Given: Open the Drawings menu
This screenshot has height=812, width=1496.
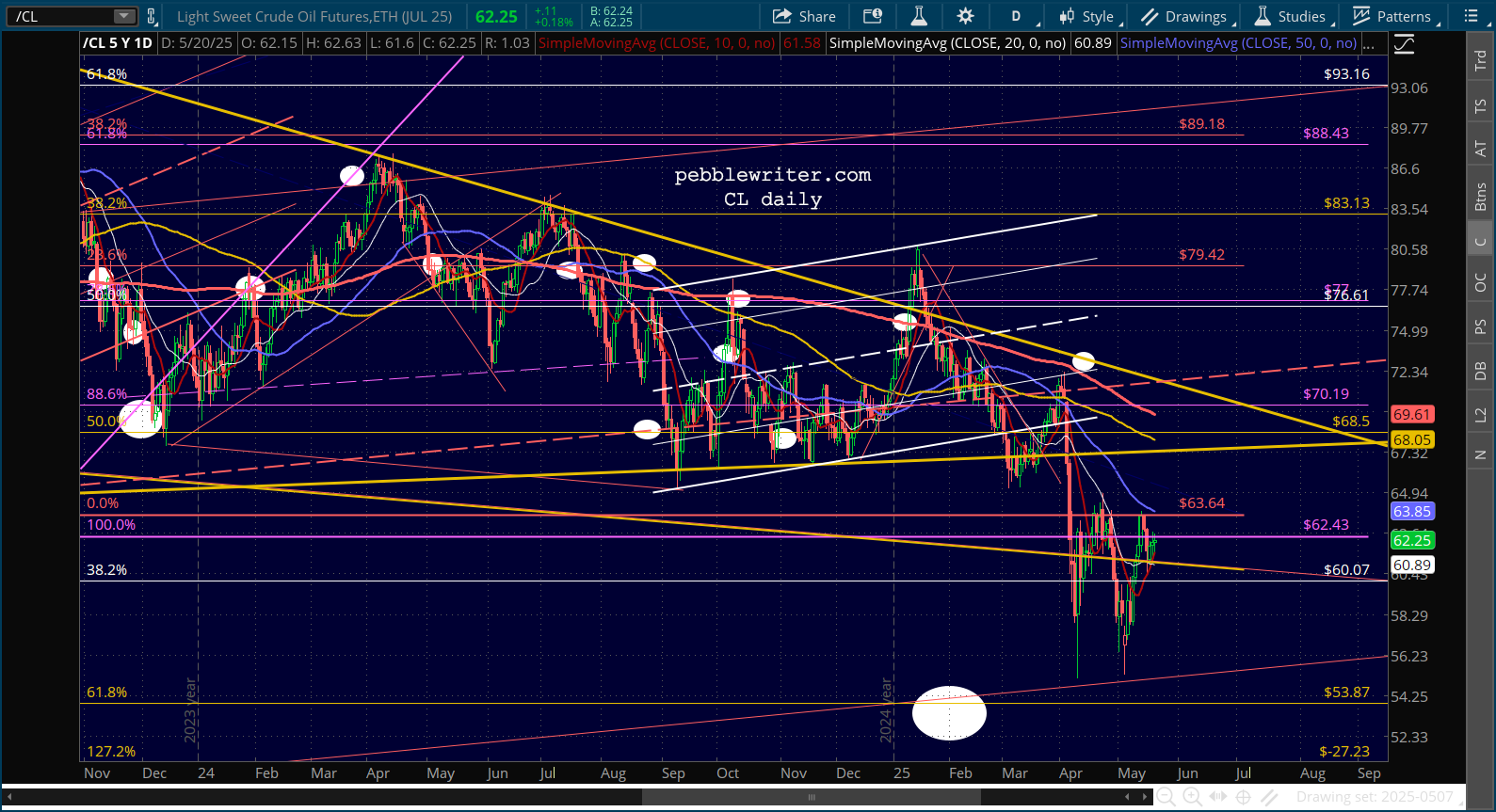Looking at the screenshot, I should [x=1186, y=16].
